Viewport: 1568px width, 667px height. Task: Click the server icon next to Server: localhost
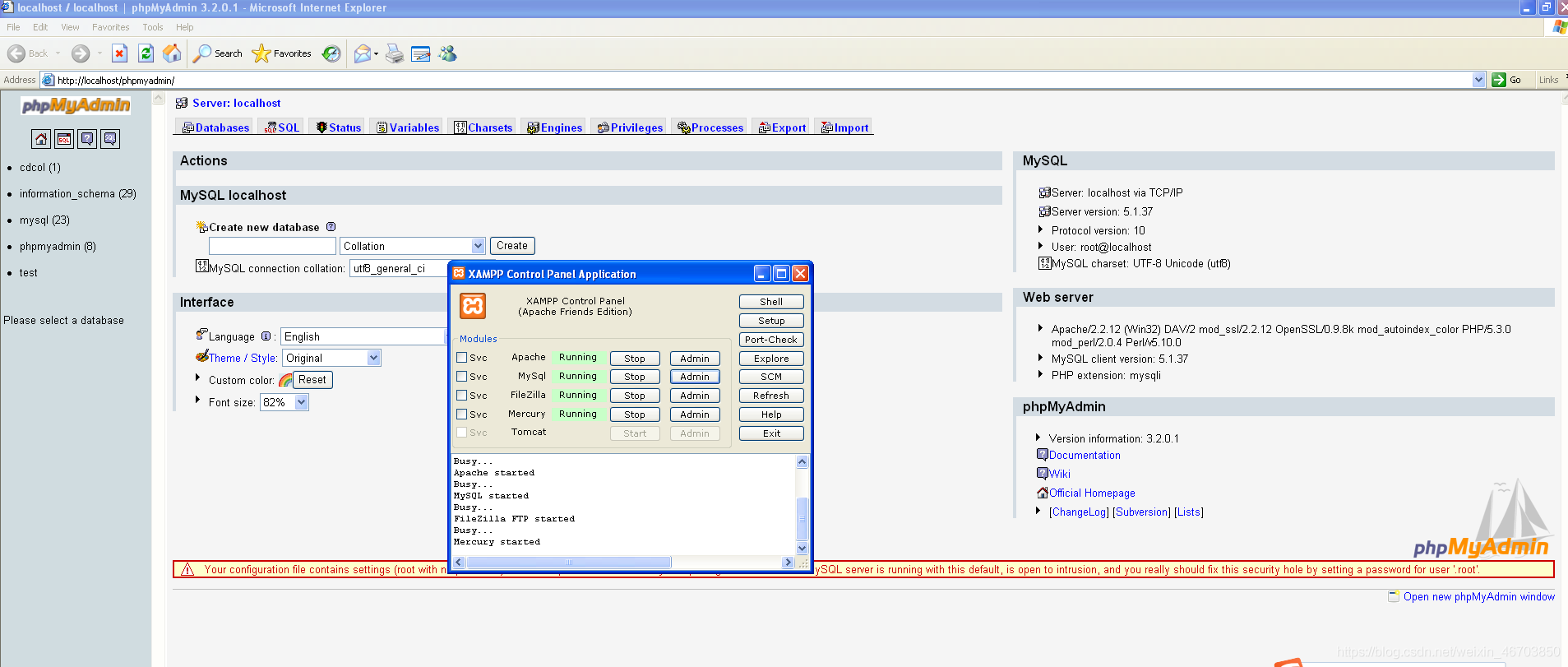pos(182,103)
